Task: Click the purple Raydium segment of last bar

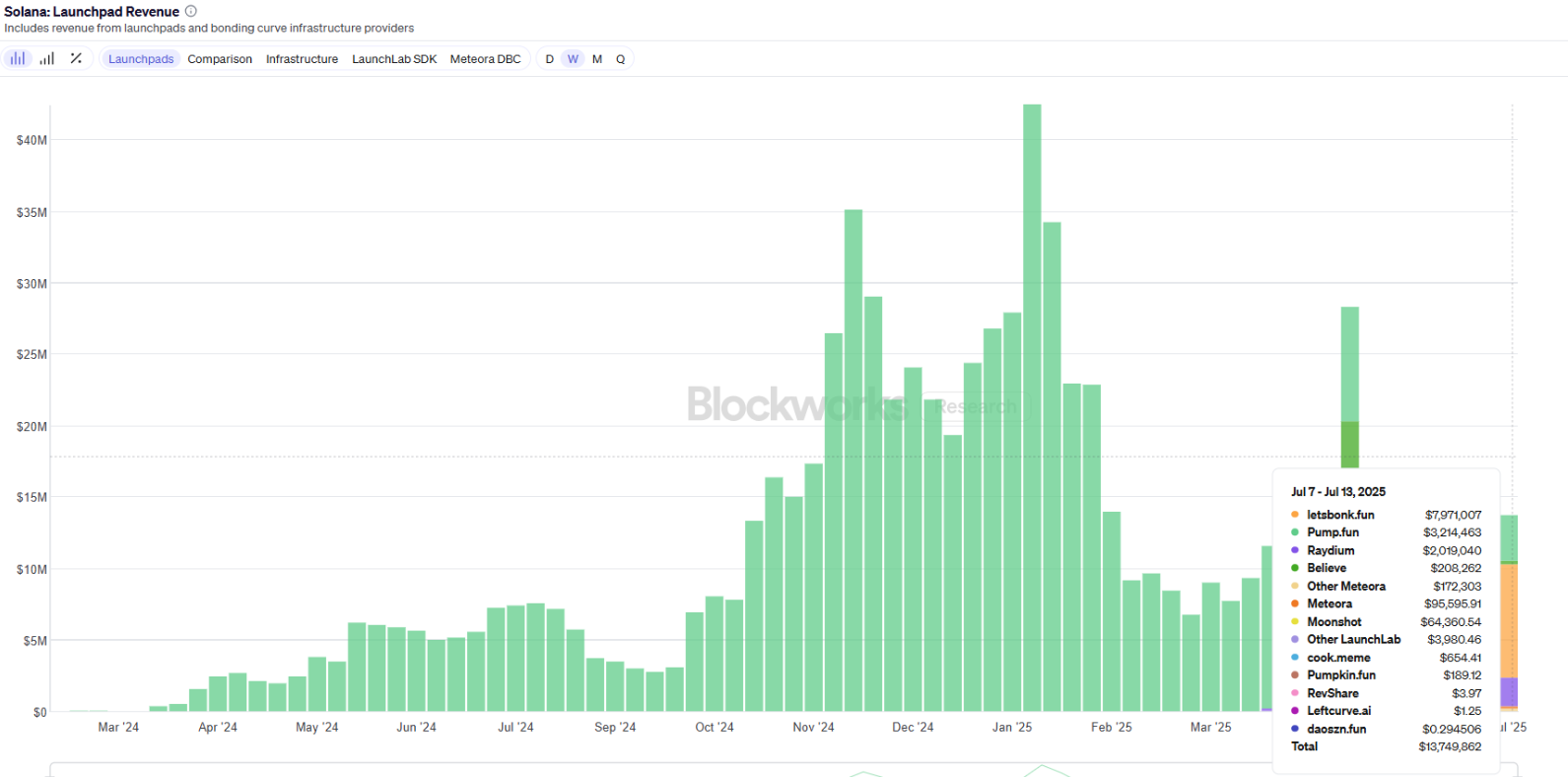Action: pyautogui.click(x=1509, y=692)
